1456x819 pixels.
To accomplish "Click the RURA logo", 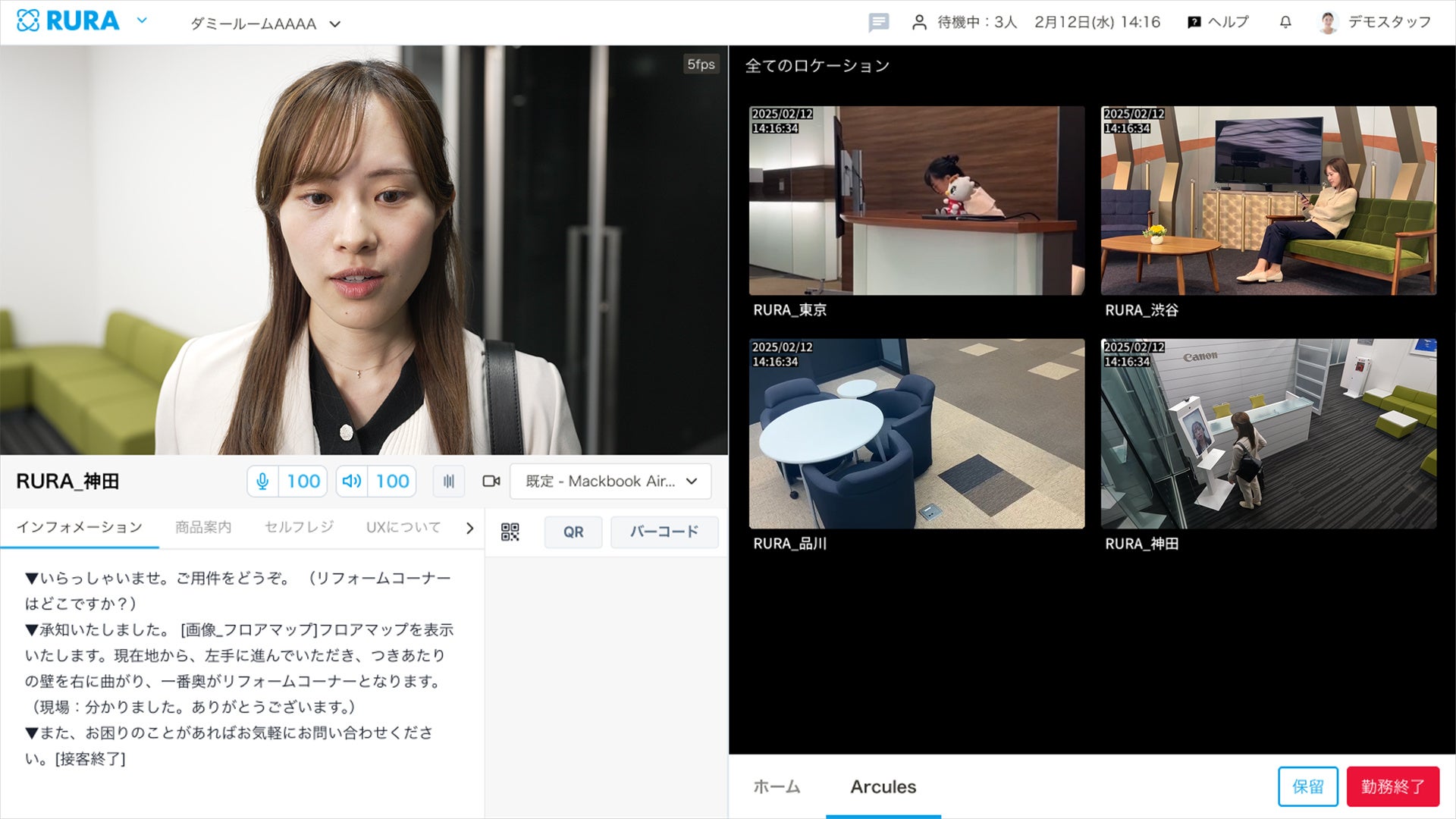I will (68, 21).
